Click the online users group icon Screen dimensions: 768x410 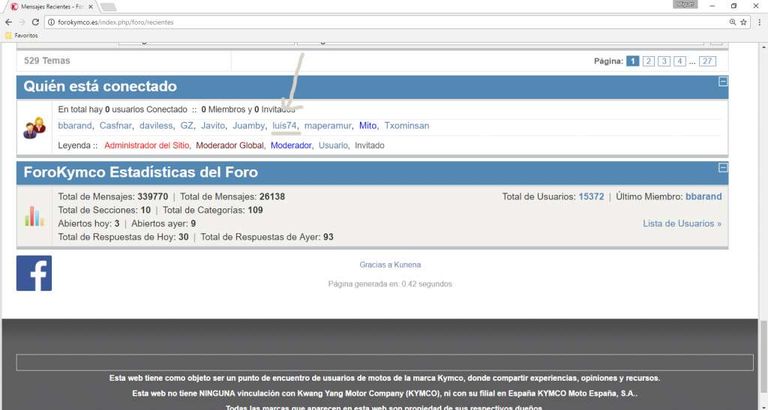35,127
